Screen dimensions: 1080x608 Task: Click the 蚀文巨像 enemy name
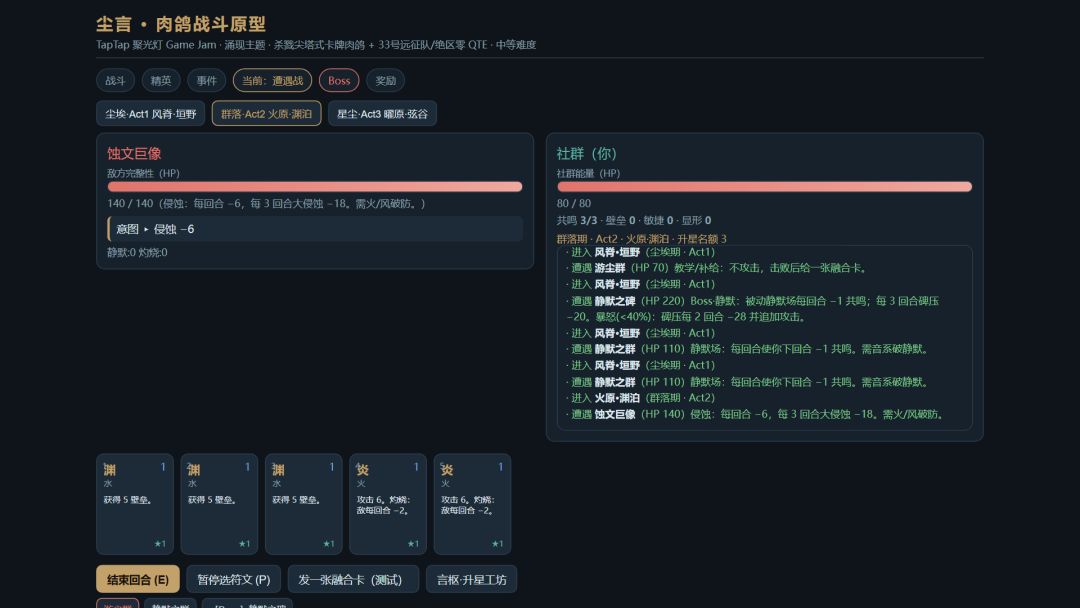134,154
